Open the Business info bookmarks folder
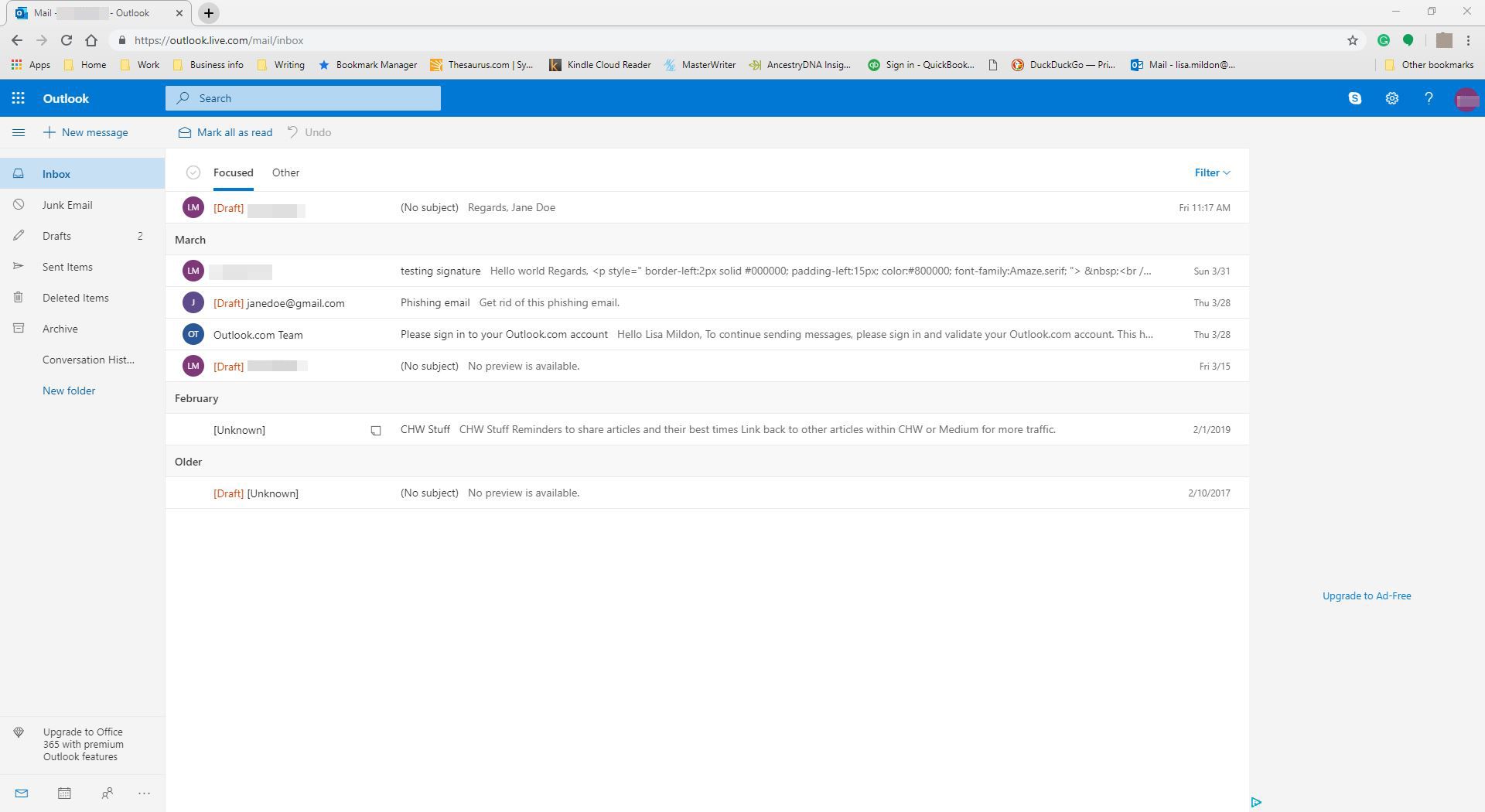 (208, 65)
